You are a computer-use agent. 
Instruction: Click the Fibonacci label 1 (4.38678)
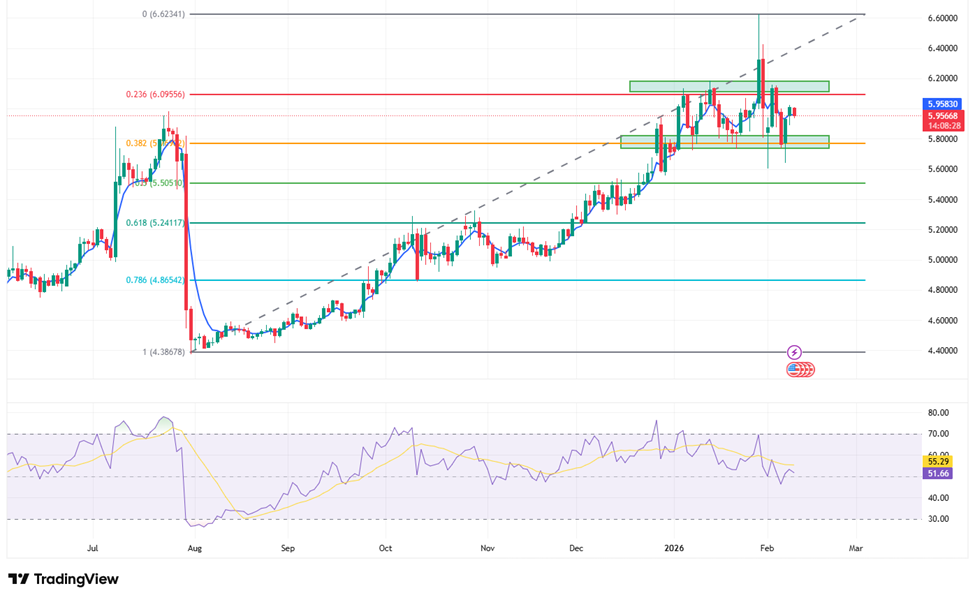164,352
